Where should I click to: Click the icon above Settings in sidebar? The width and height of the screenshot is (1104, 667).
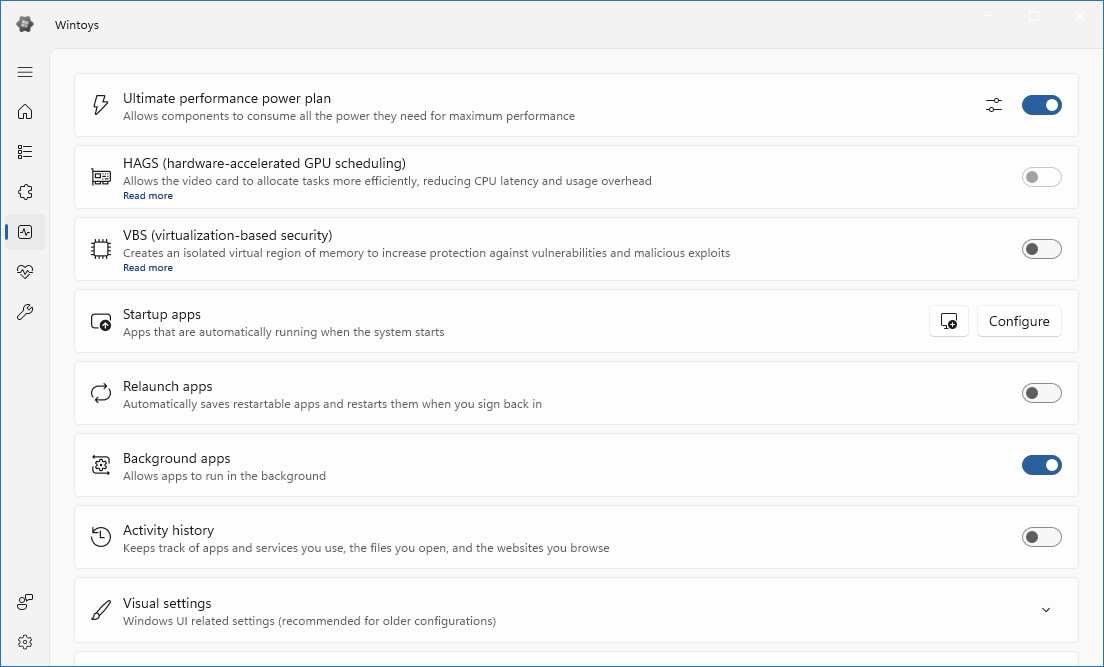pyautogui.click(x=25, y=601)
